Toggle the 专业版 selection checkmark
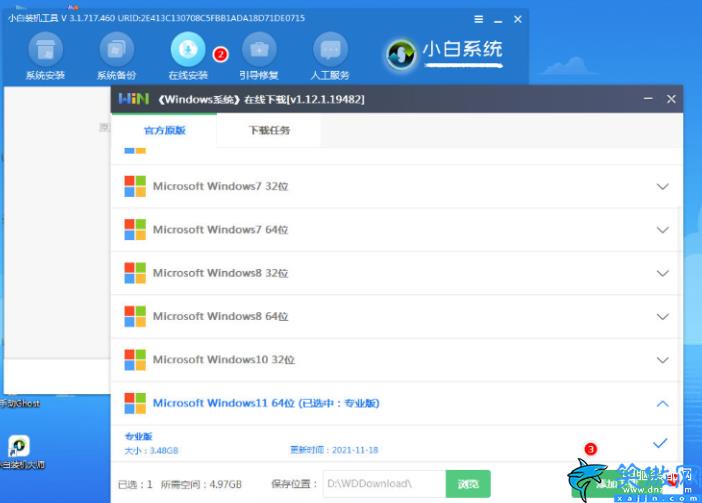 [660, 443]
